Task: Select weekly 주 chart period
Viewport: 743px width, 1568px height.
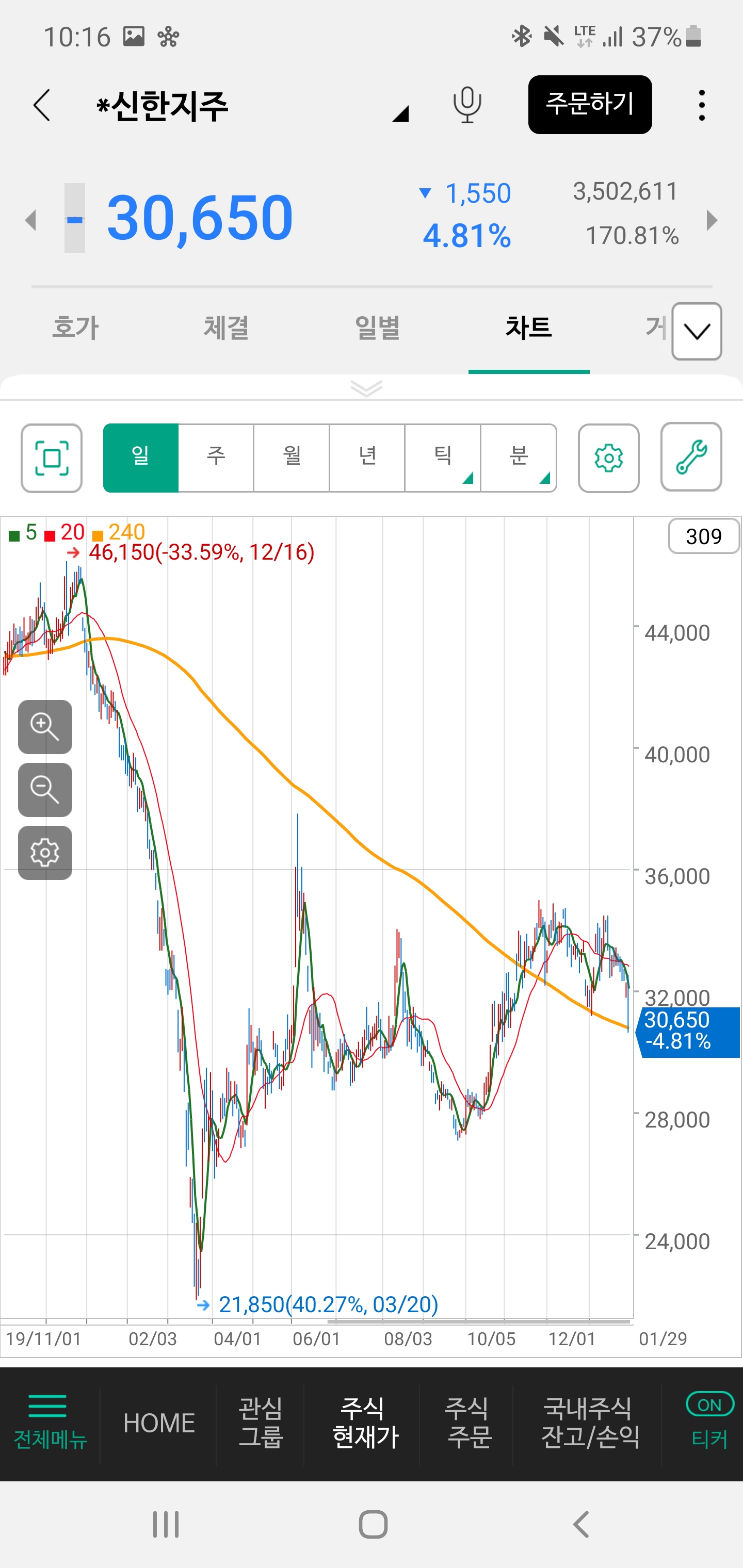Action: pyautogui.click(x=216, y=458)
